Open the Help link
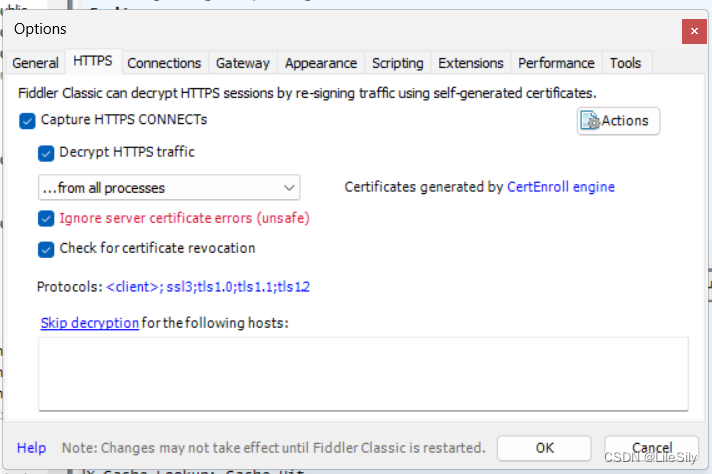The width and height of the screenshot is (712, 474). 31,448
